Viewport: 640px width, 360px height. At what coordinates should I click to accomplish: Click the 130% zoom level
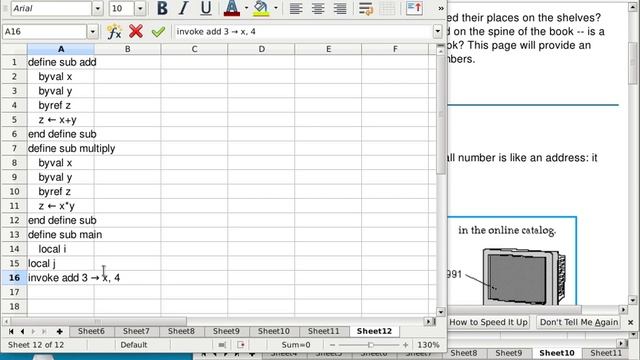428,345
